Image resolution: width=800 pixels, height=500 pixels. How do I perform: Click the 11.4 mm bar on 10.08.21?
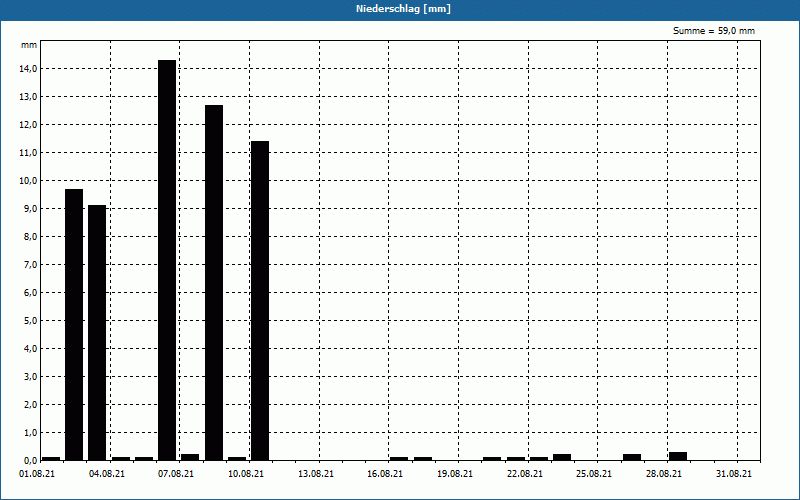260,301
